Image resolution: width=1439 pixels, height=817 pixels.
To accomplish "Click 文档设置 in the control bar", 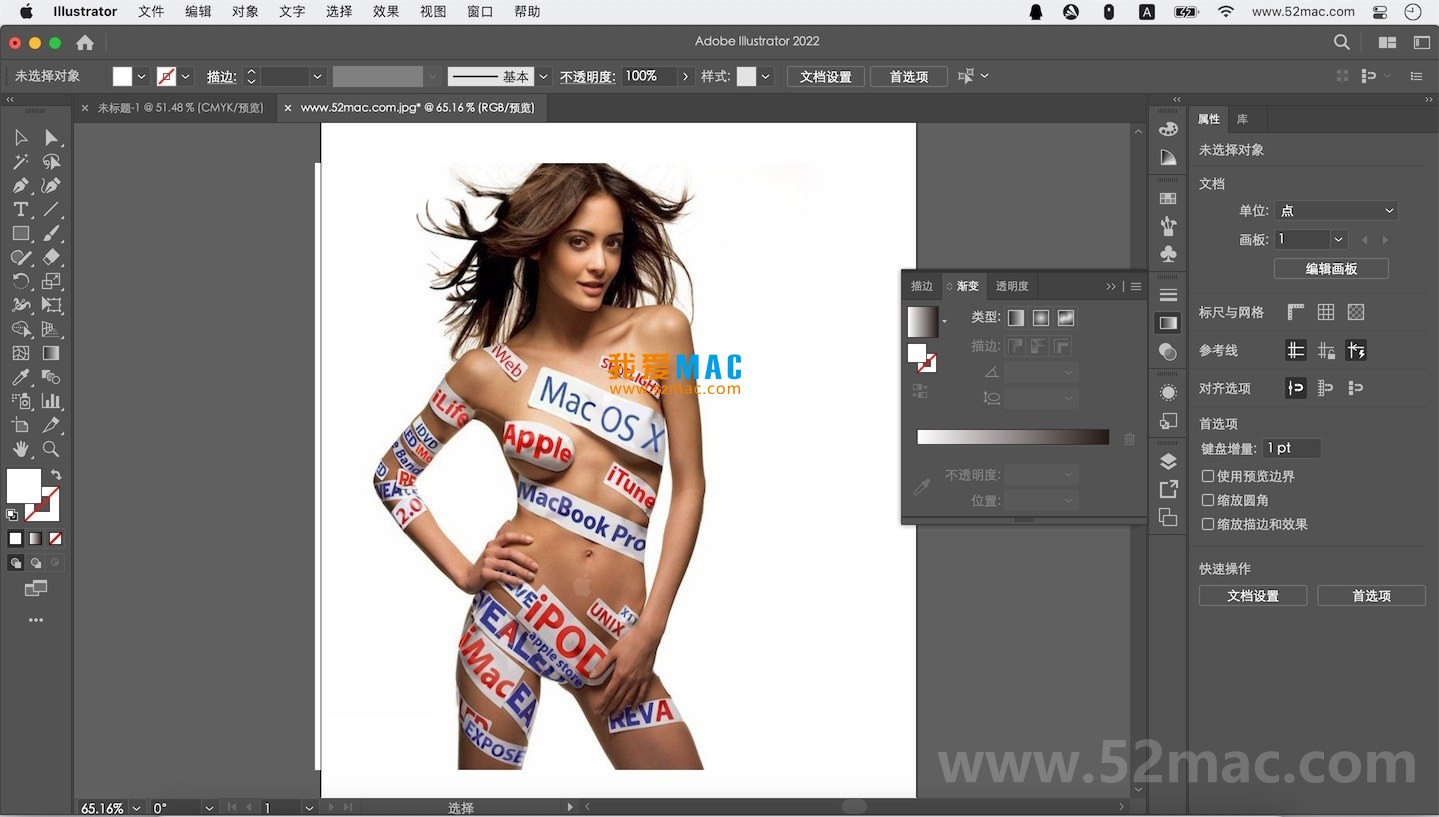I will click(x=825, y=77).
